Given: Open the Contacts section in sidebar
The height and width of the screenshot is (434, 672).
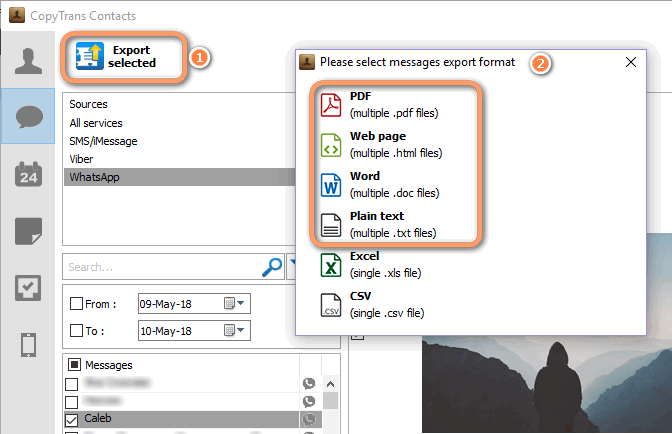Looking at the screenshot, I should (x=28, y=61).
